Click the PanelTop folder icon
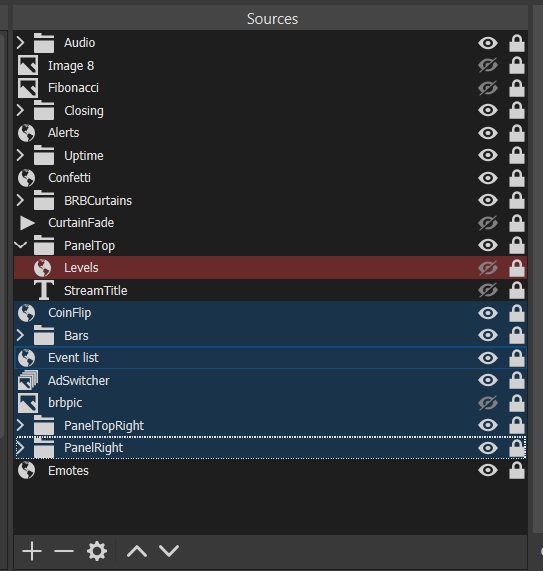The image size is (543, 571). point(44,245)
